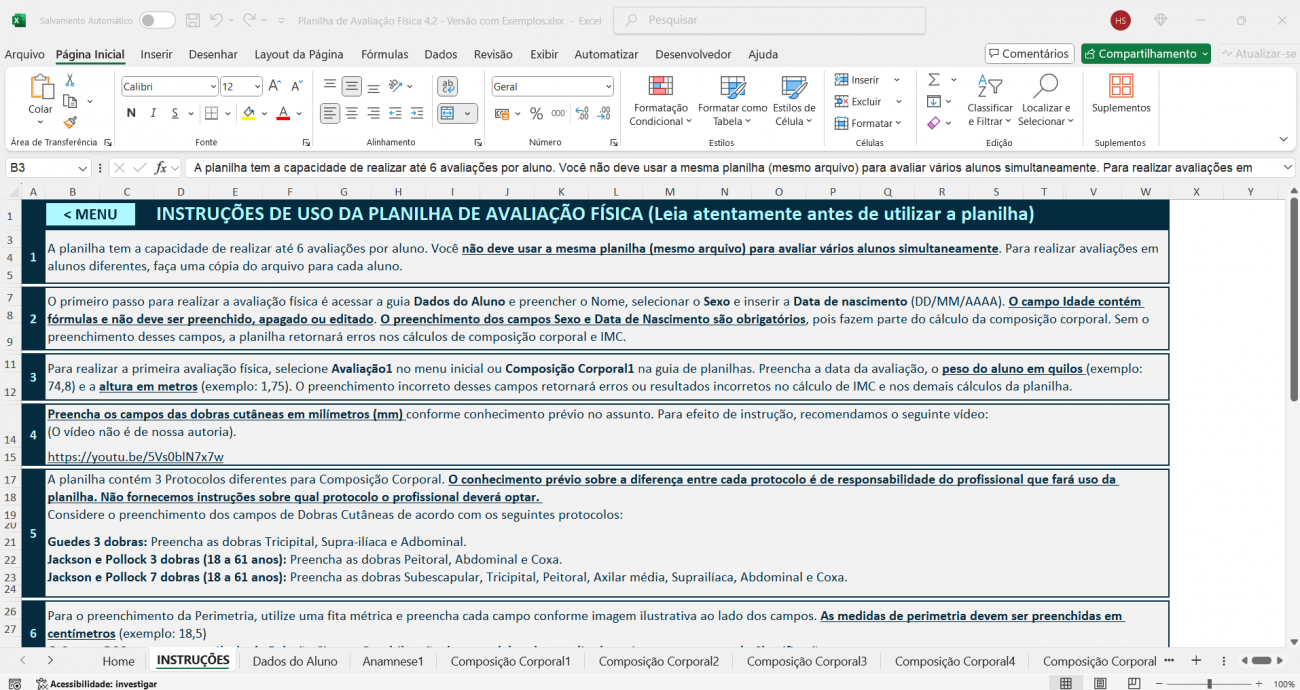This screenshot has width=1300, height=690.
Task: Click the Pesquisar search box
Action: tap(769, 20)
